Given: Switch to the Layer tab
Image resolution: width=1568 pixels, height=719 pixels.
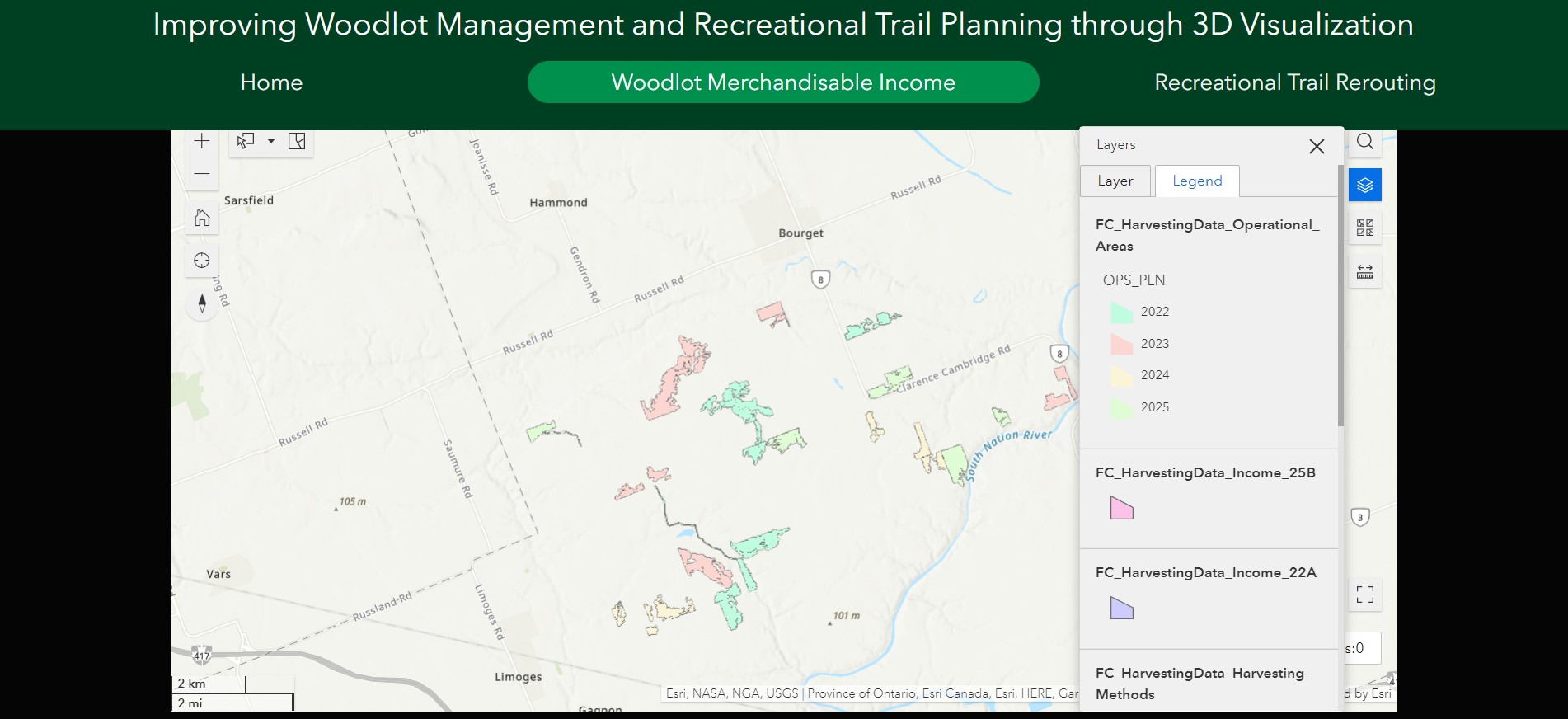Looking at the screenshot, I should click(x=1115, y=181).
